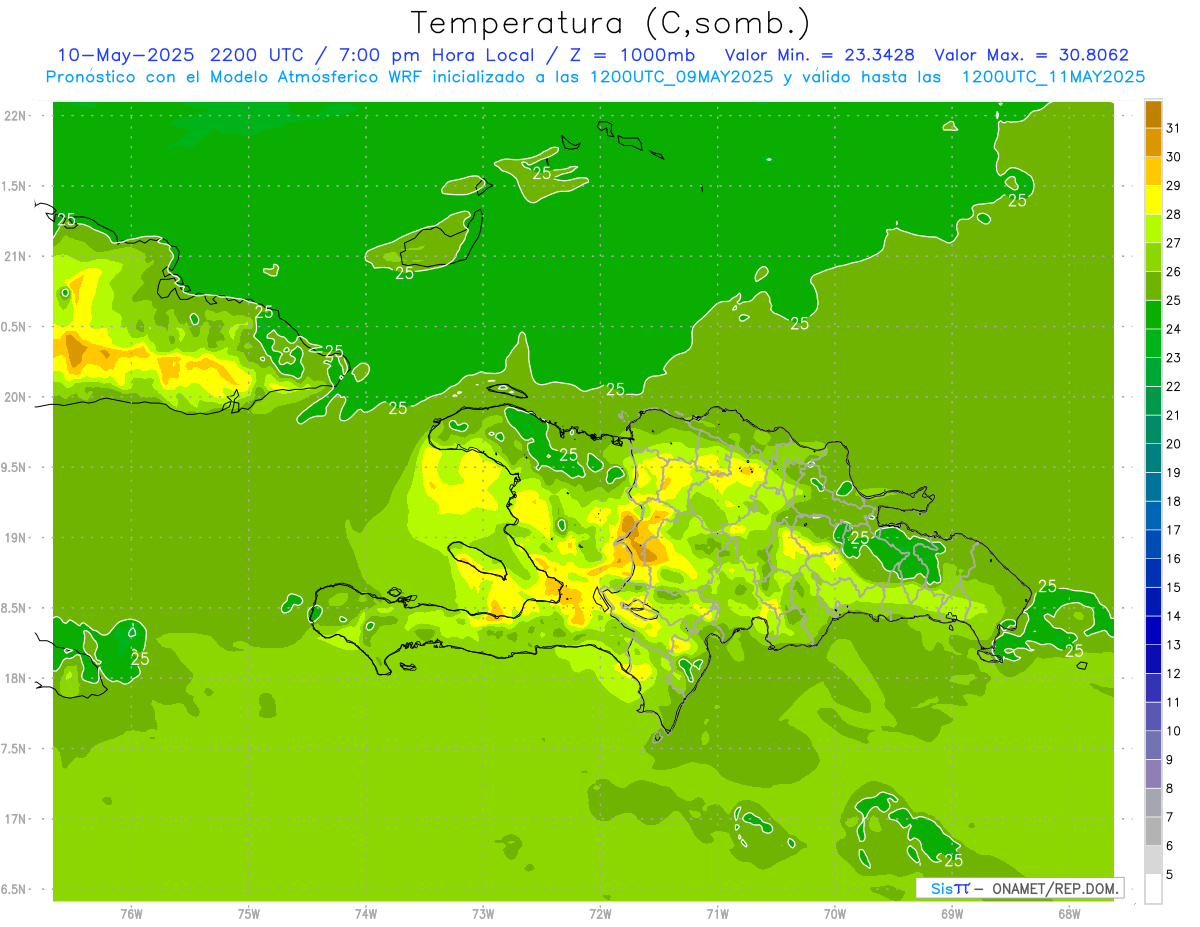Pick yellow legend swatch between 28 and 29
Image resolution: width=1200 pixels, height=927 pixels.
click(1153, 199)
